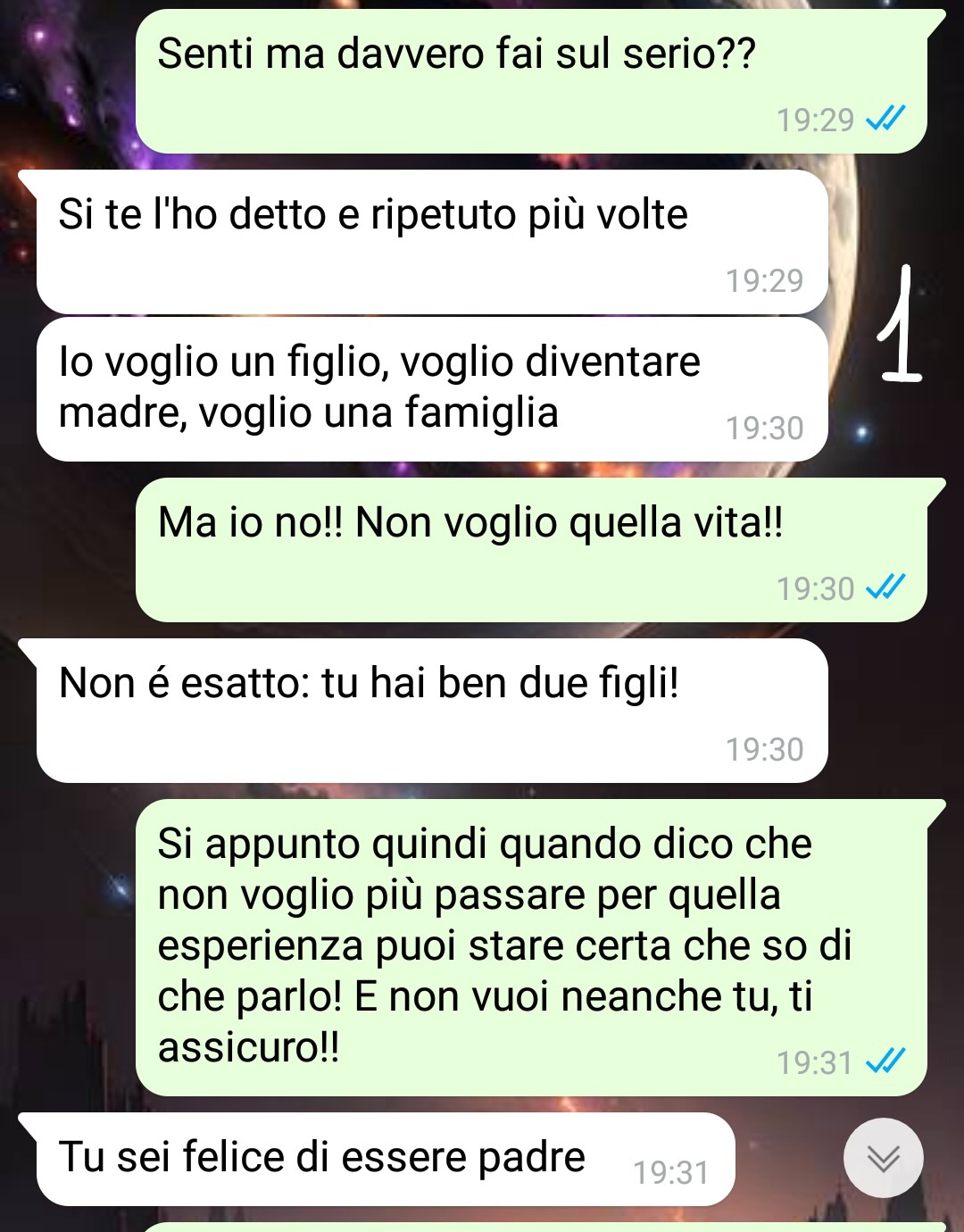964x1232 pixels.
Task: Click the 19:30 timestamp on 'Non voglio quella vita' message
Action: pos(815,588)
